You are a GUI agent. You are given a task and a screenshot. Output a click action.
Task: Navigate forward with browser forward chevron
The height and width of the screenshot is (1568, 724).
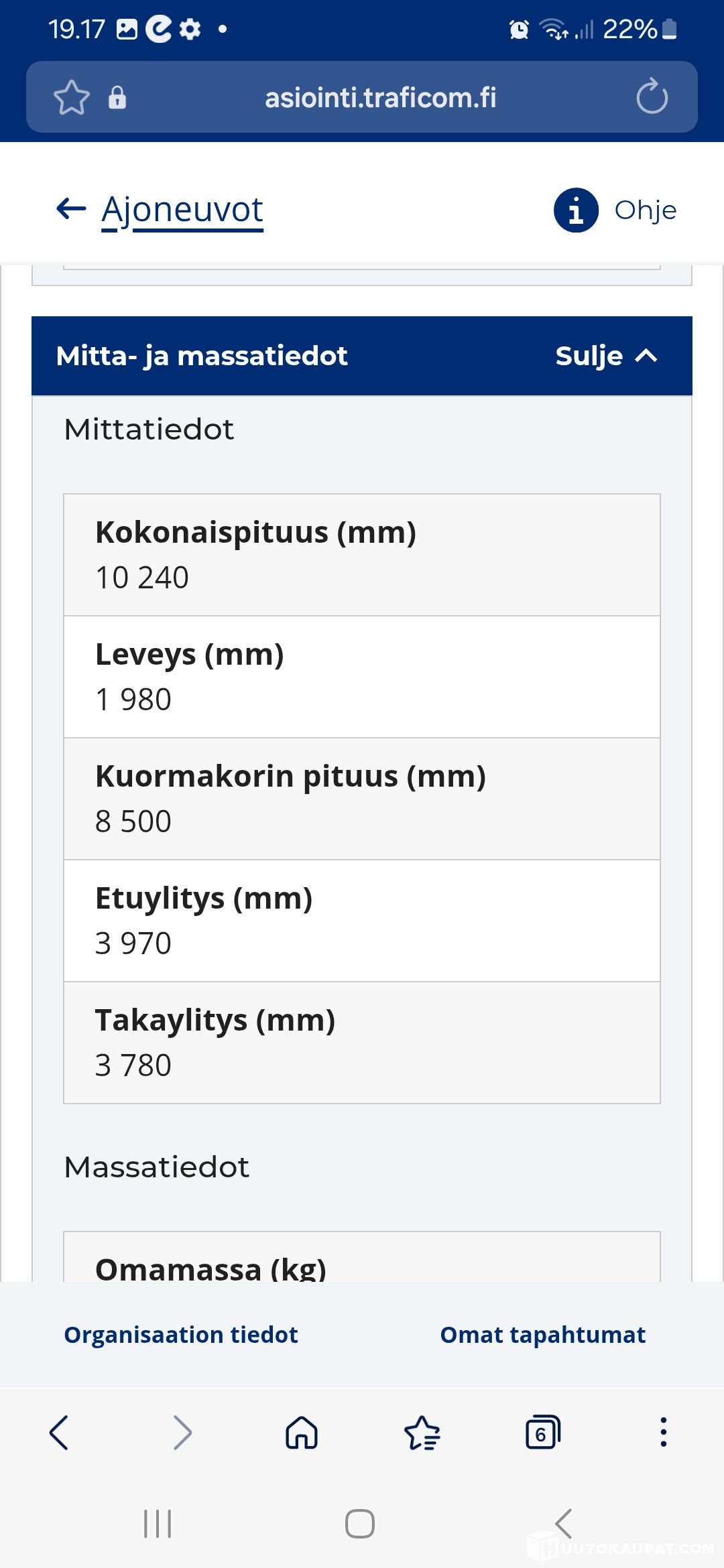(182, 1433)
